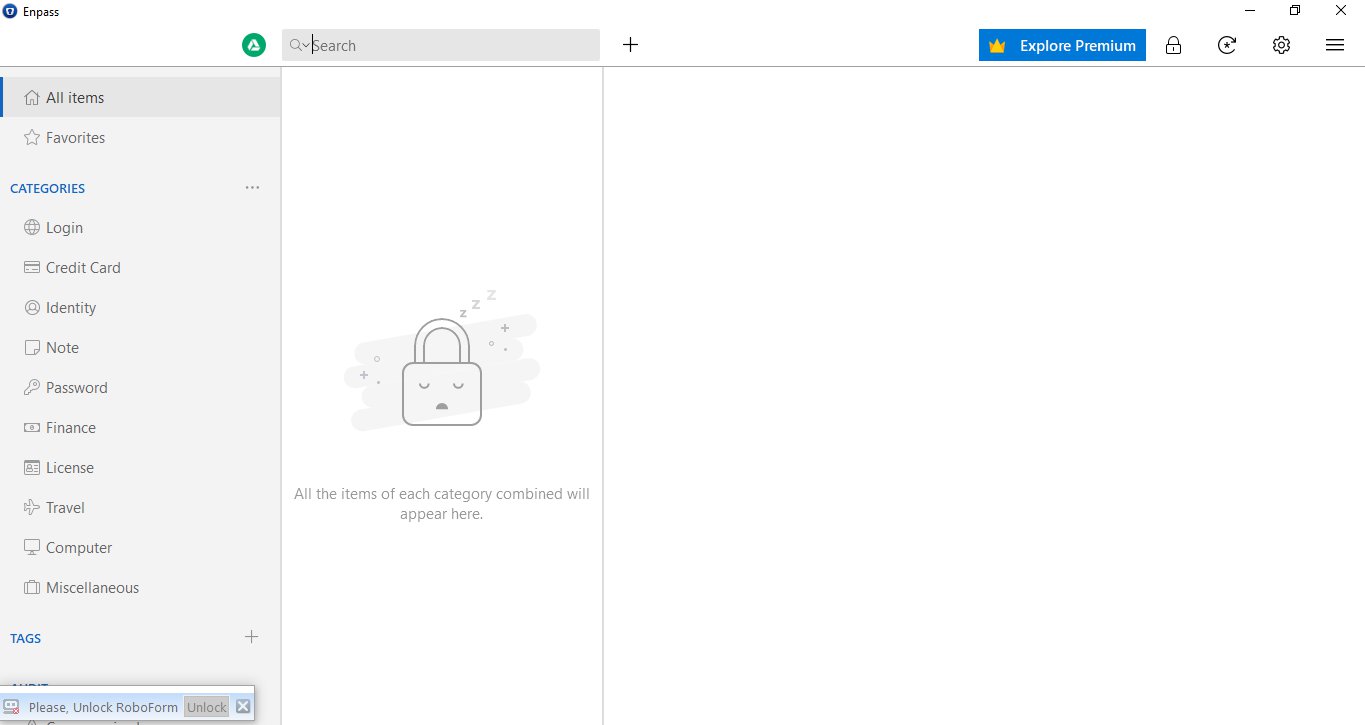Select the Login category
The image size is (1365, 725).
(x=64, y=228)
